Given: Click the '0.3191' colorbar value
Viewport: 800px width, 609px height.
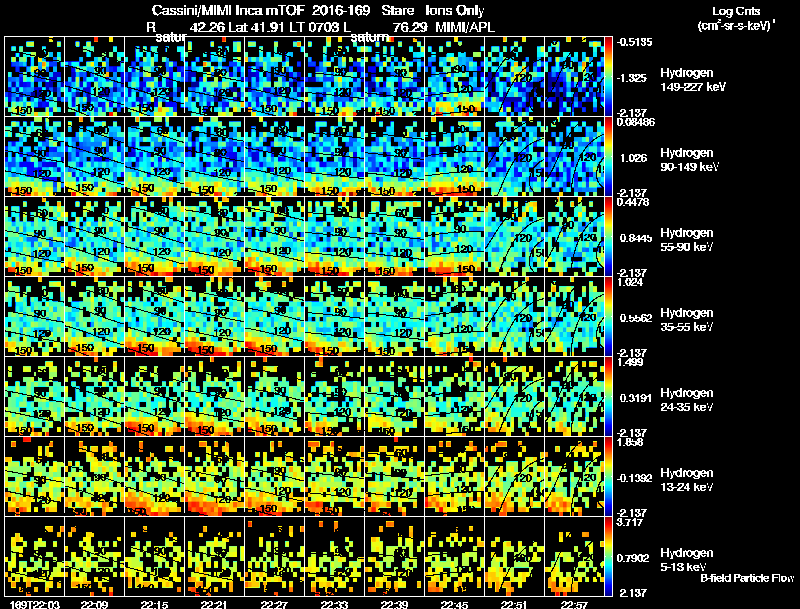Looking at the screenshot, I should (636, 398).
